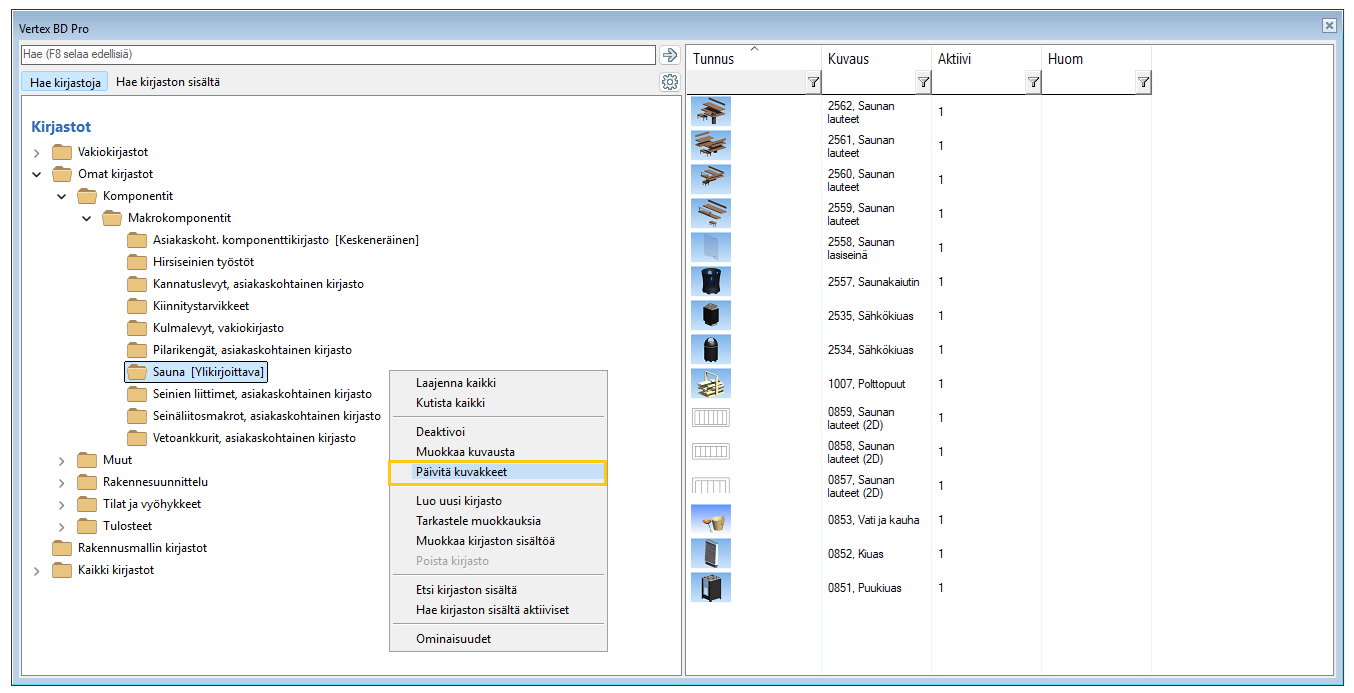Screen dimensions: 1354x693
Task: Select thumbnail for 2560, Saunan lauteet
Action: [x=711, y=180]
